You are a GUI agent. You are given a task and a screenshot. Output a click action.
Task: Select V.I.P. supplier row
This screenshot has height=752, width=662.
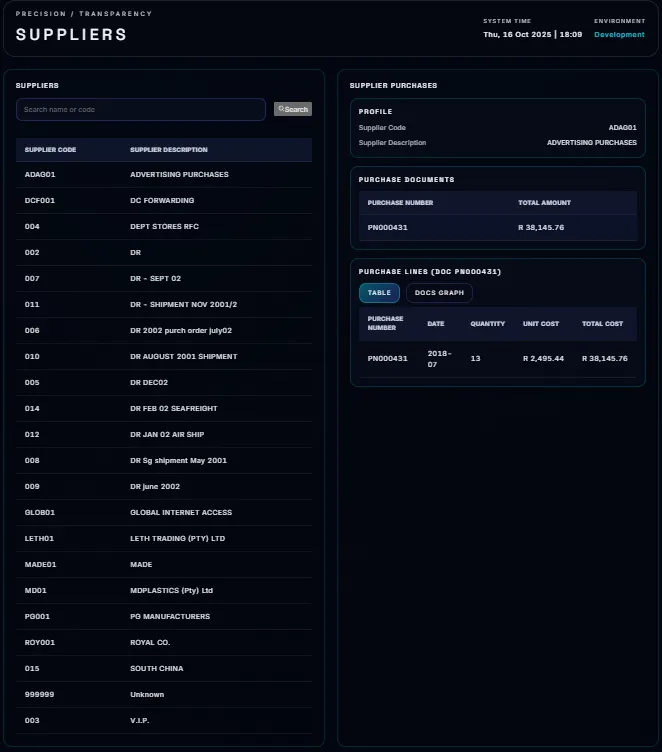pos(164,720)
